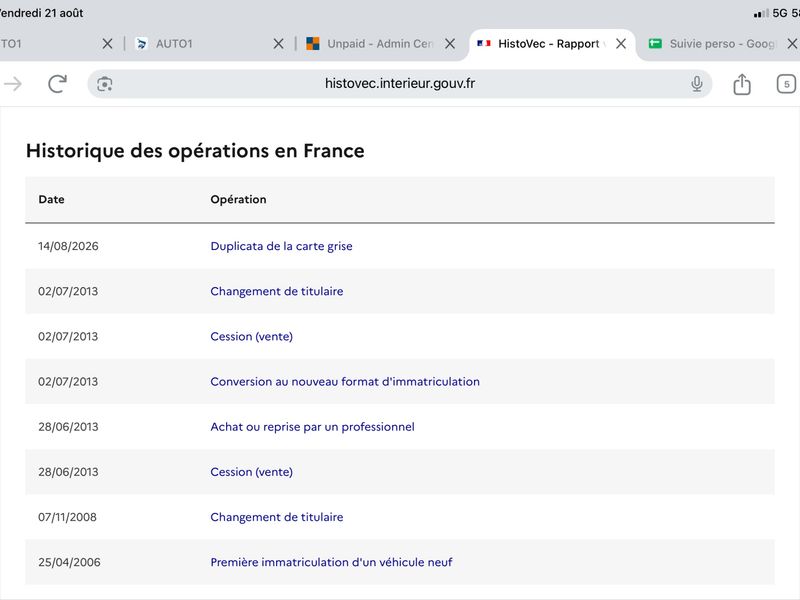Click the green Sheets favicon on Suivie perso

(x=655, y=44)
